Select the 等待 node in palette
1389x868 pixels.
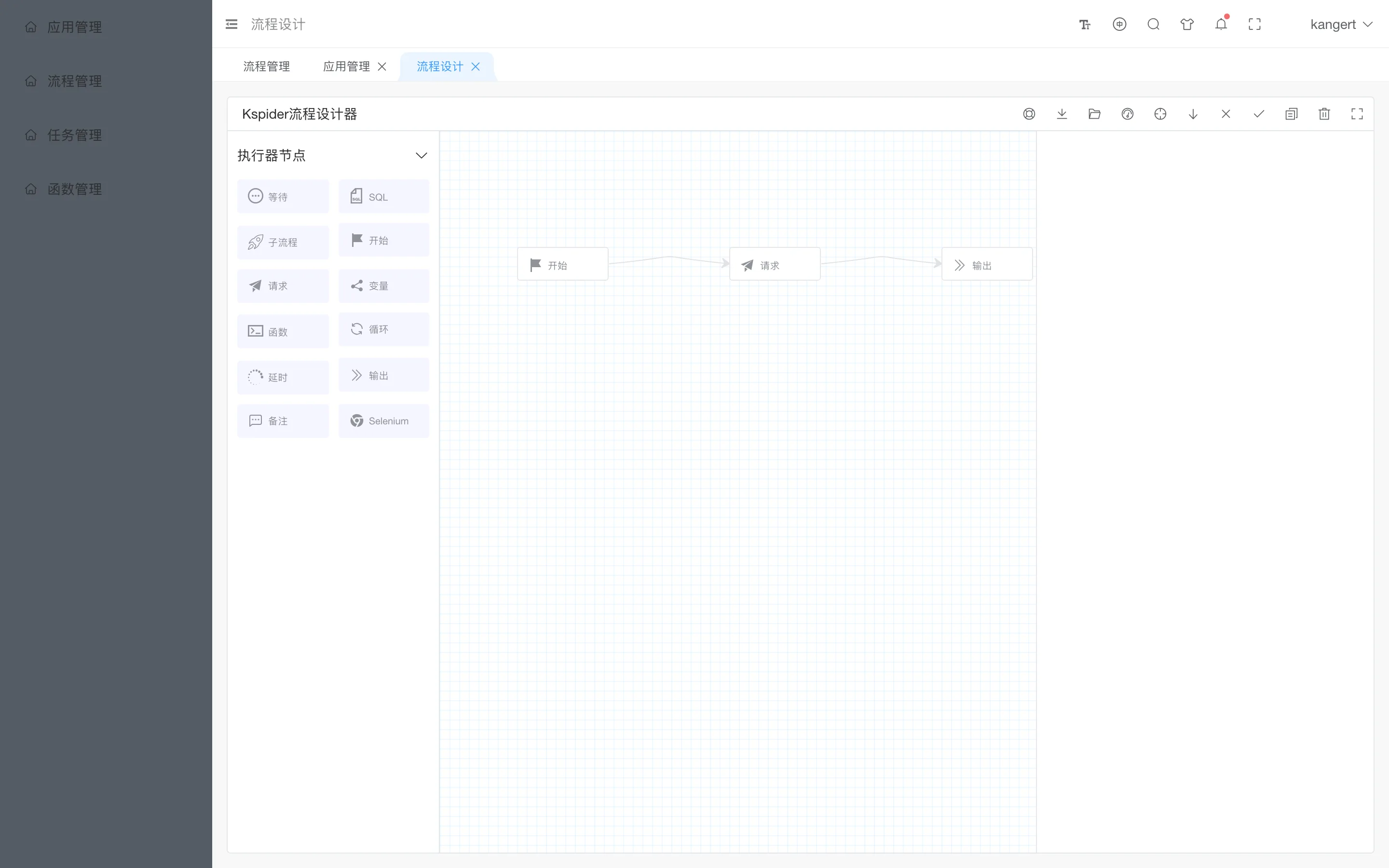pyautogui.click(x=283, y=196)
